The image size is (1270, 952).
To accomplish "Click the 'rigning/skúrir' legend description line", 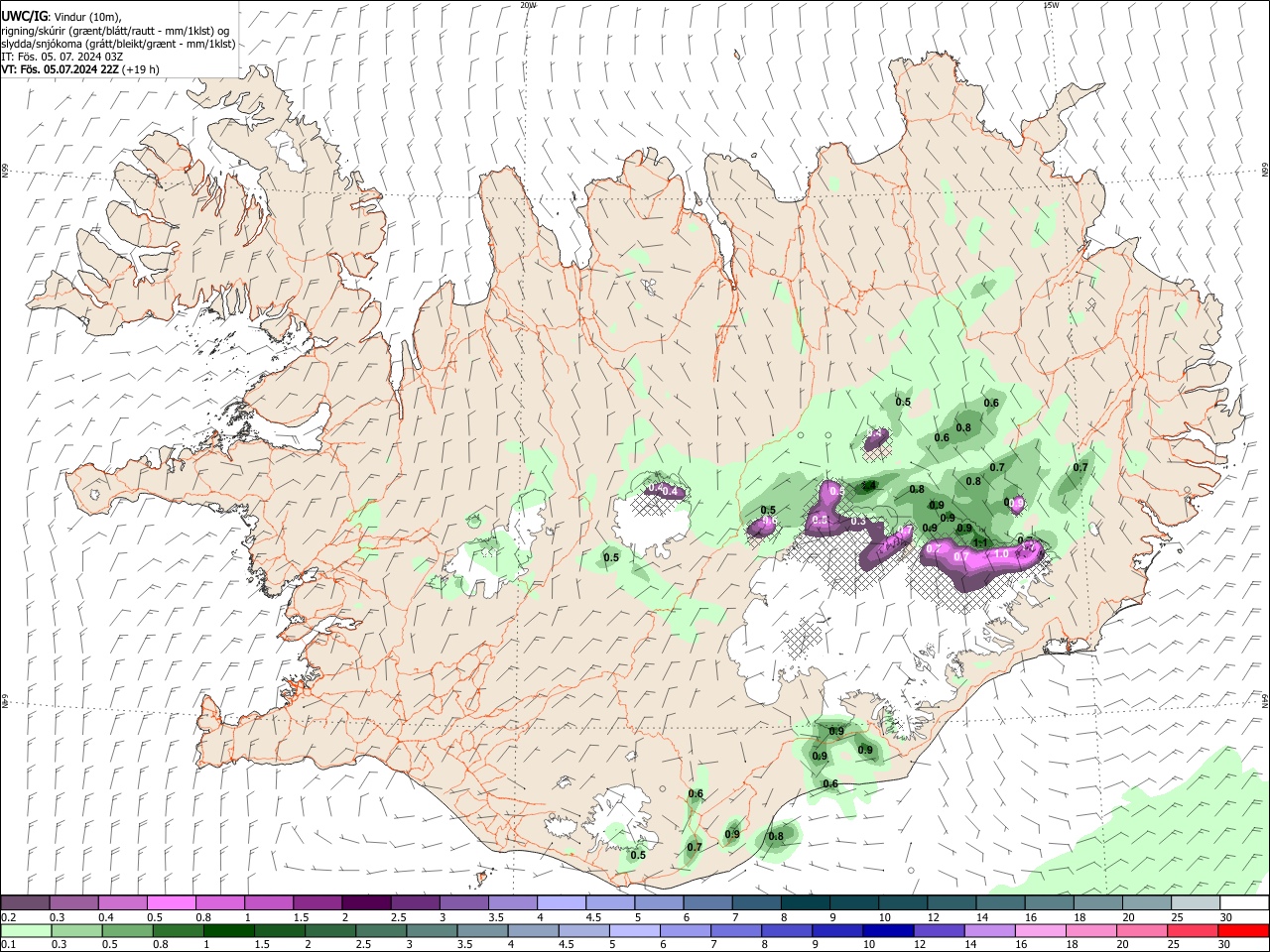I will [115, 31].
